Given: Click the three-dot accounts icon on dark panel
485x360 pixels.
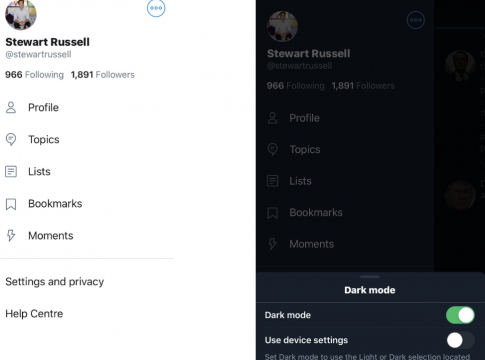Looking at the screenshot, I should point(416,20).
